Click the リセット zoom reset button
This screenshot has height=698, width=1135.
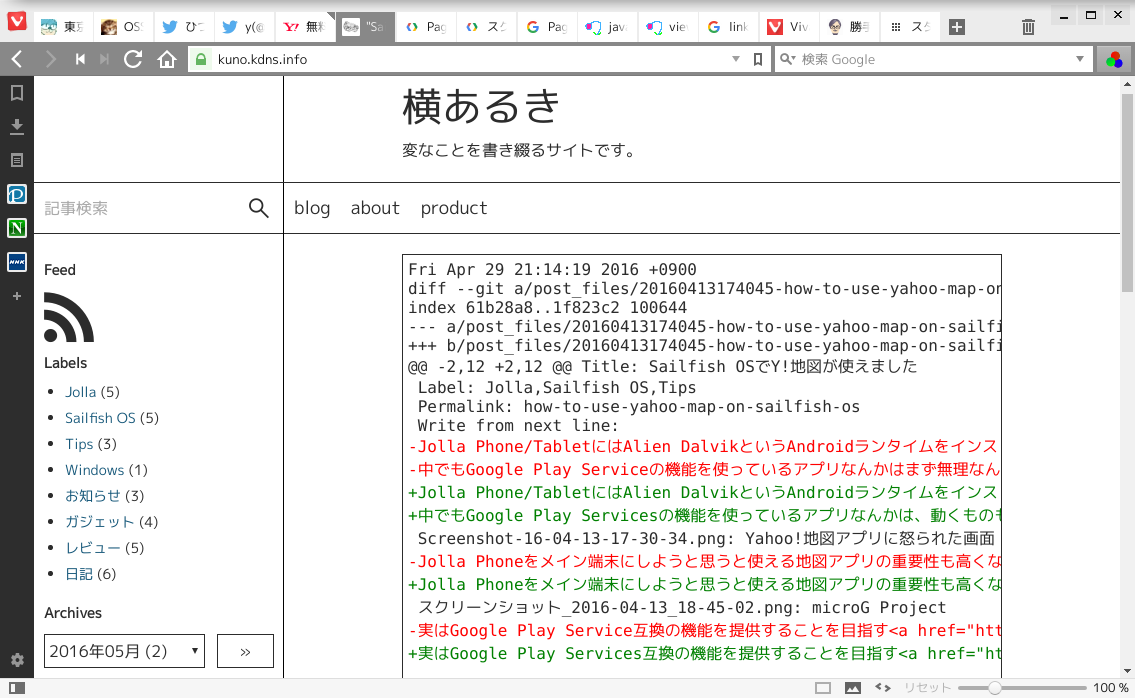pos(927,688)
